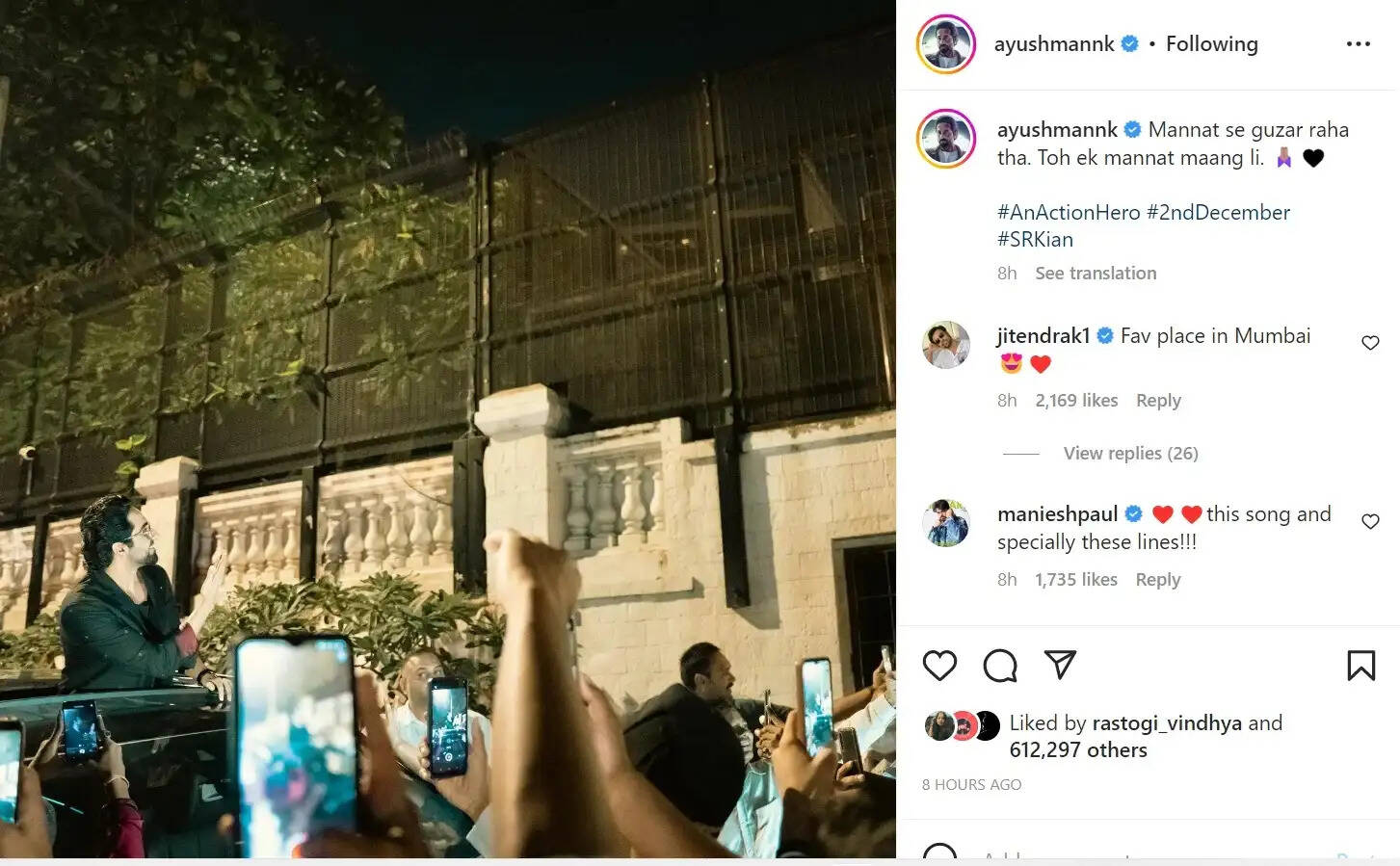
Task: Share the post using the paper plane icon
Action: 1060,665
